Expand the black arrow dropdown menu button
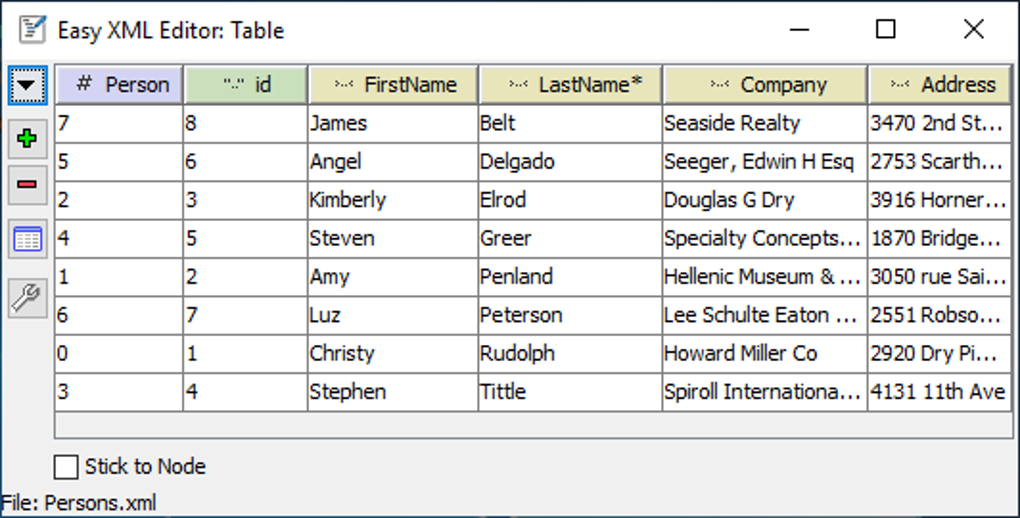1020x518 pixels. click(27, 86)
